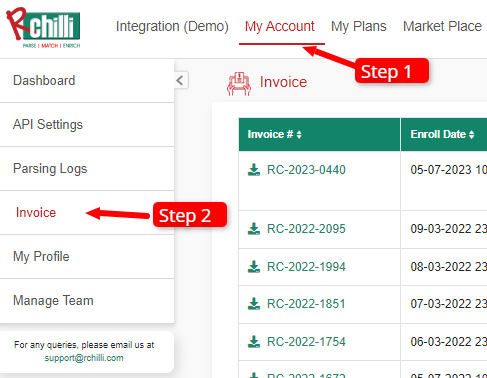Sort by the Enroll Date column arrows
This screenshot has width=487, height=378.
471,134
